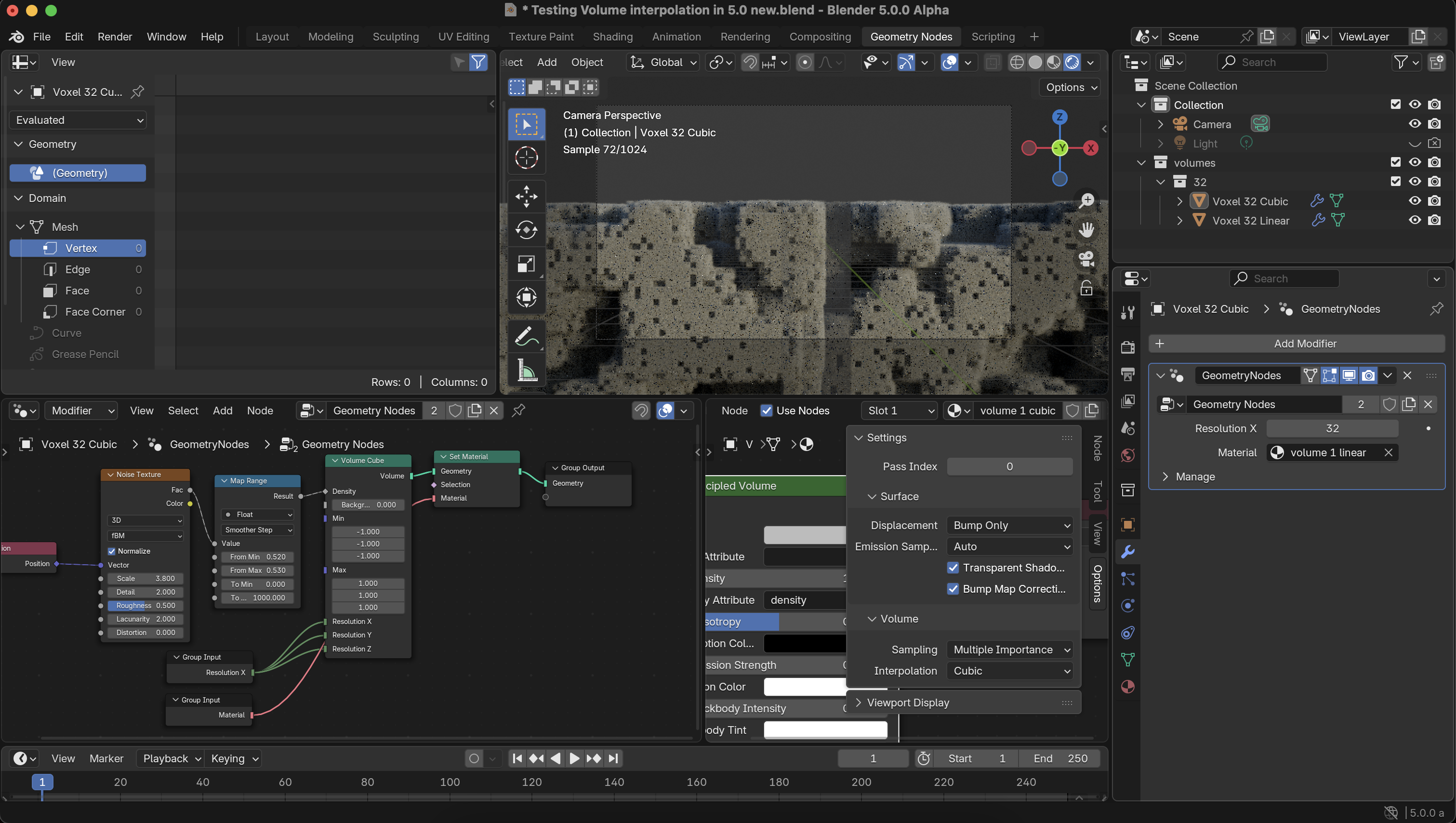The height and width of the screenshot is (823, 1456).
Task: Jump to end frame button in timeline
Action: tap(613, 758)
